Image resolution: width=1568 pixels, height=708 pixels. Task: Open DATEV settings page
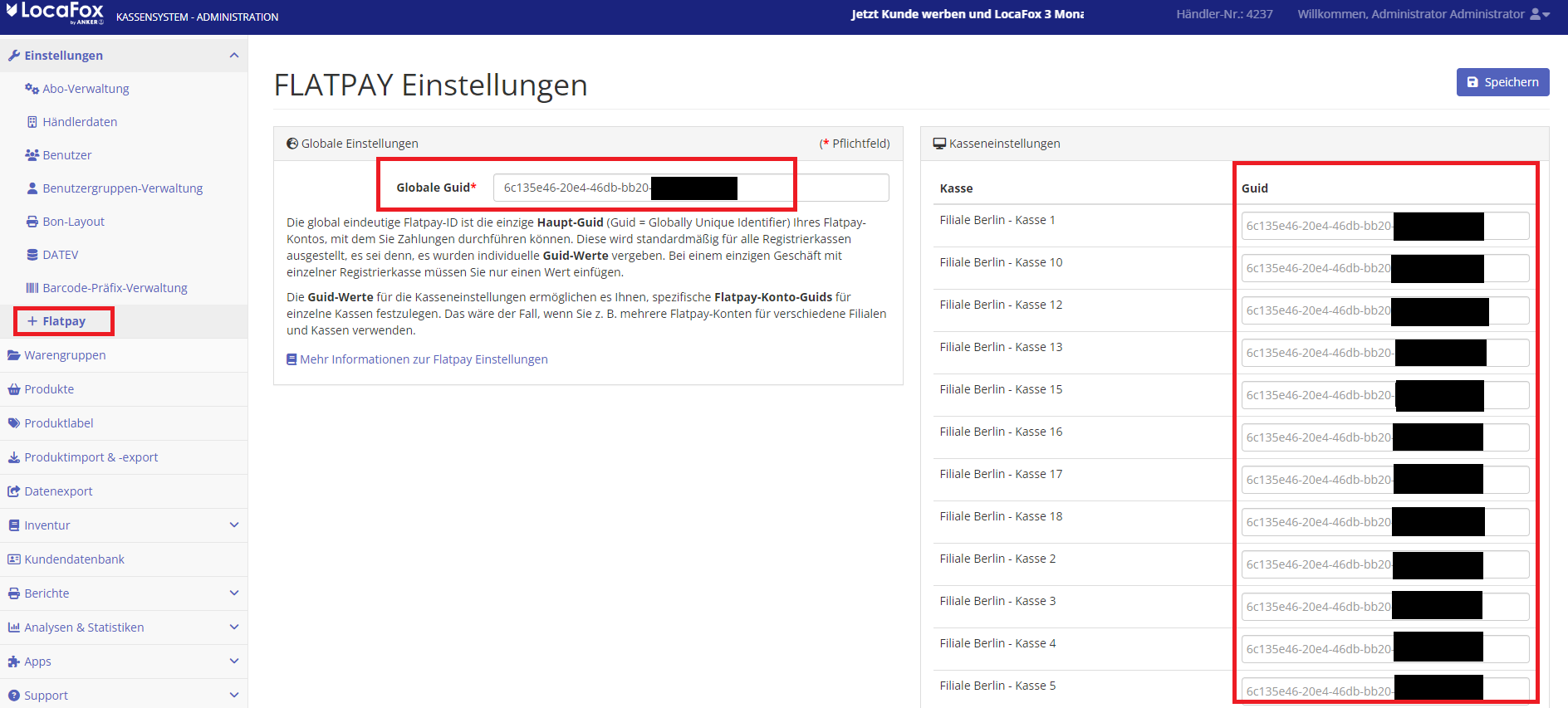61,255
